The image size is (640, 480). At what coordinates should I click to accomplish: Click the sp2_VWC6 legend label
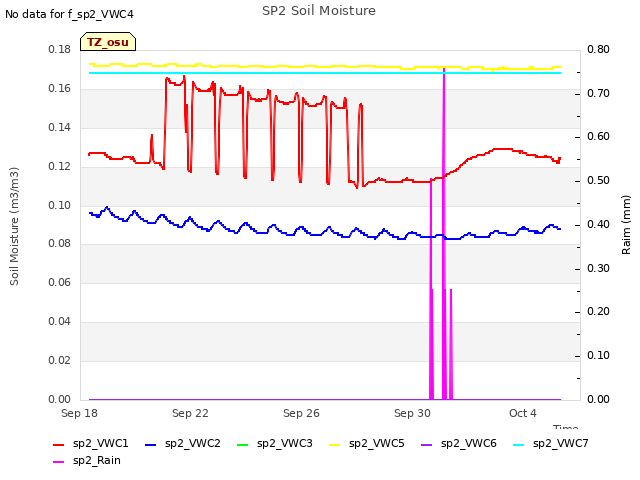[x=469, y=443]
